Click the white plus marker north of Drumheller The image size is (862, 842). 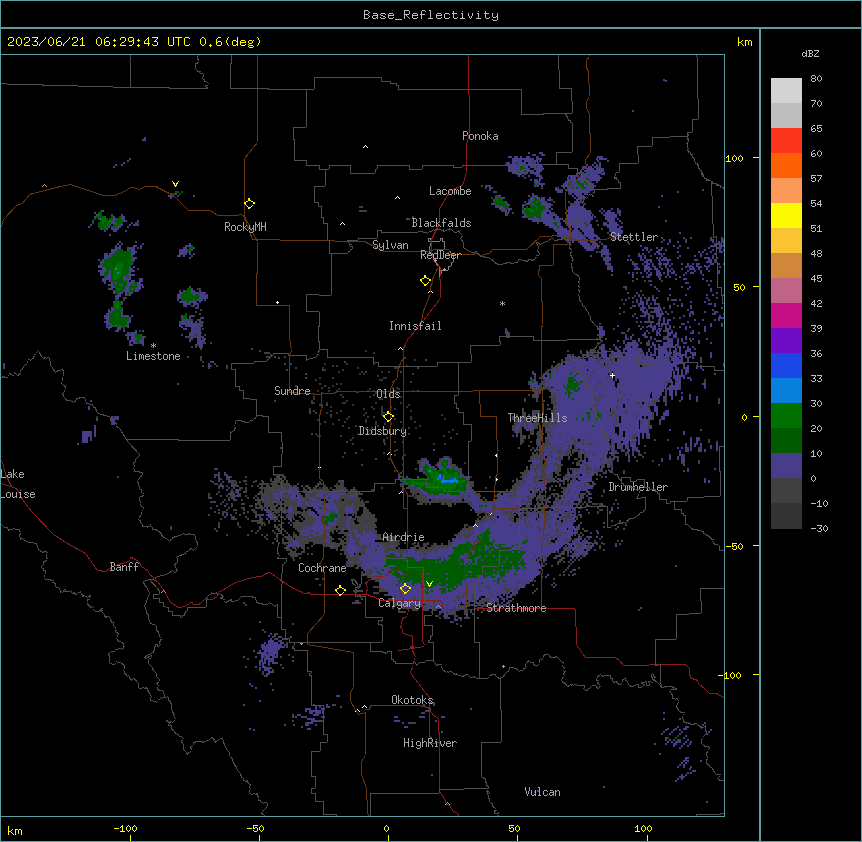pyautogui.click(x=612, y=376)
